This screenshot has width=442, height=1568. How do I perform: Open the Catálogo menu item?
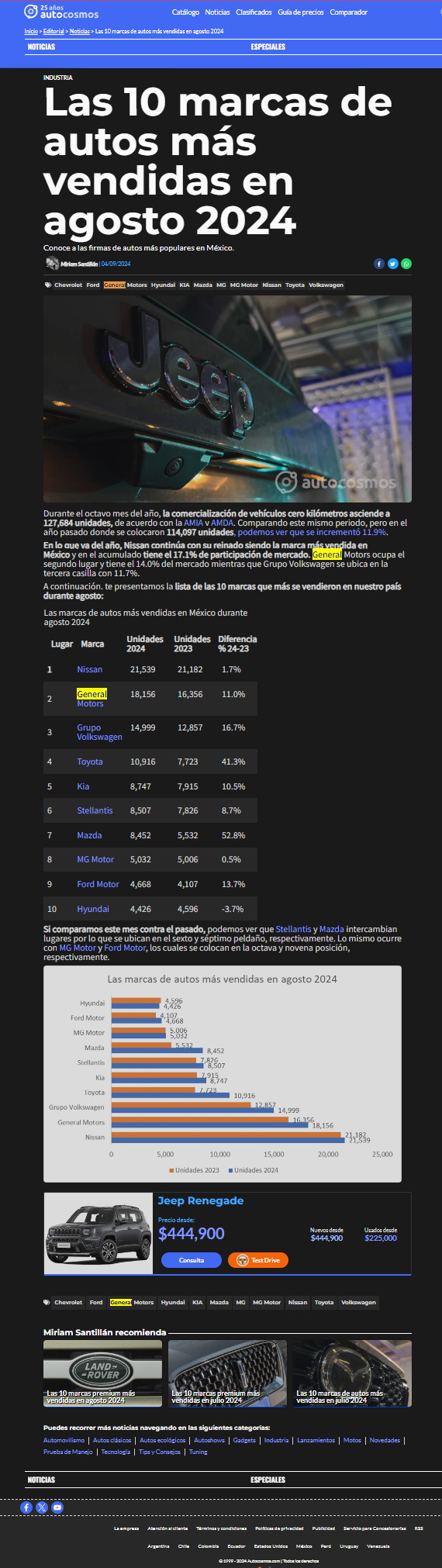click(185, 12)
